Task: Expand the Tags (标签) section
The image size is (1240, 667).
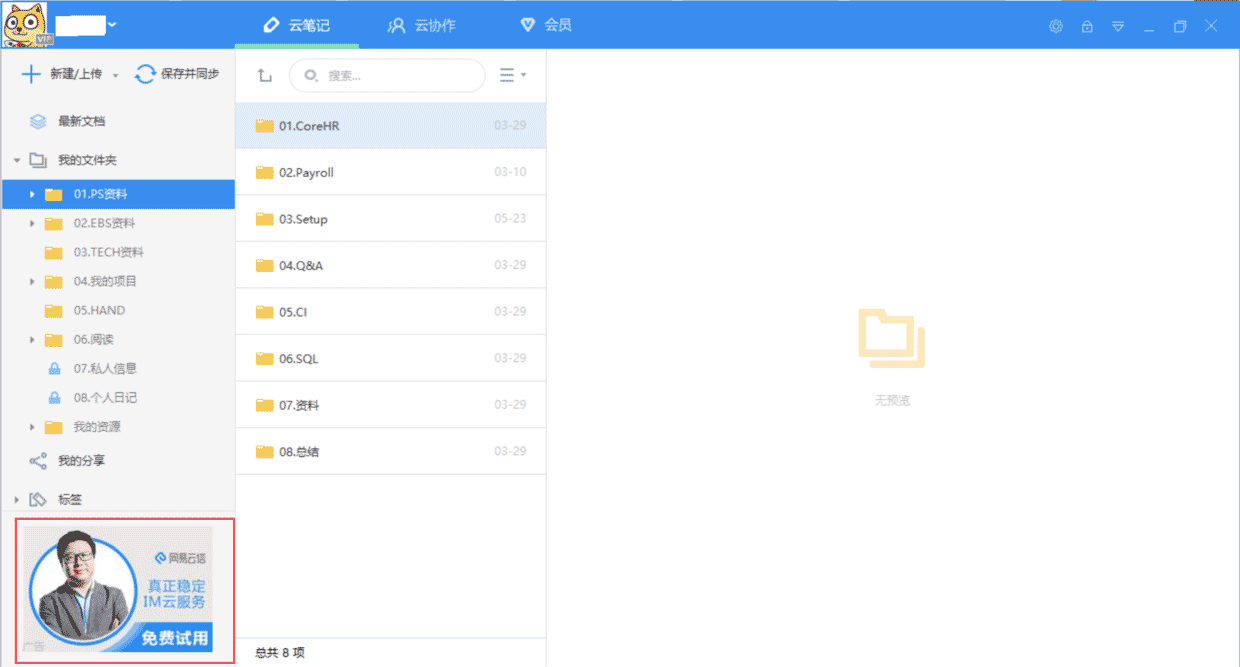Action: [x=17, y=499]
